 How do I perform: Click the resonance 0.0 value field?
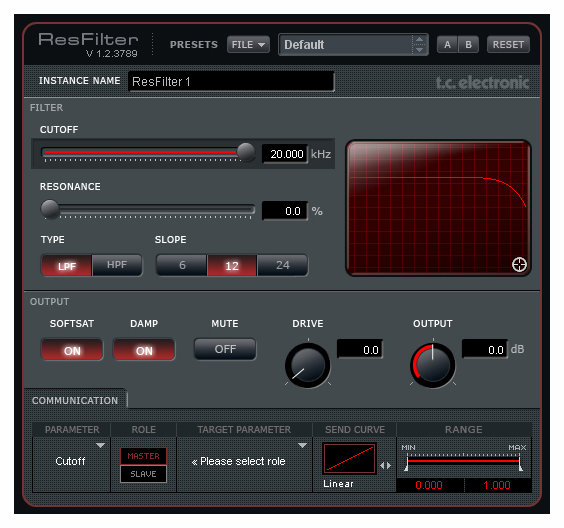pyautogui.click(x=285, y=211)
